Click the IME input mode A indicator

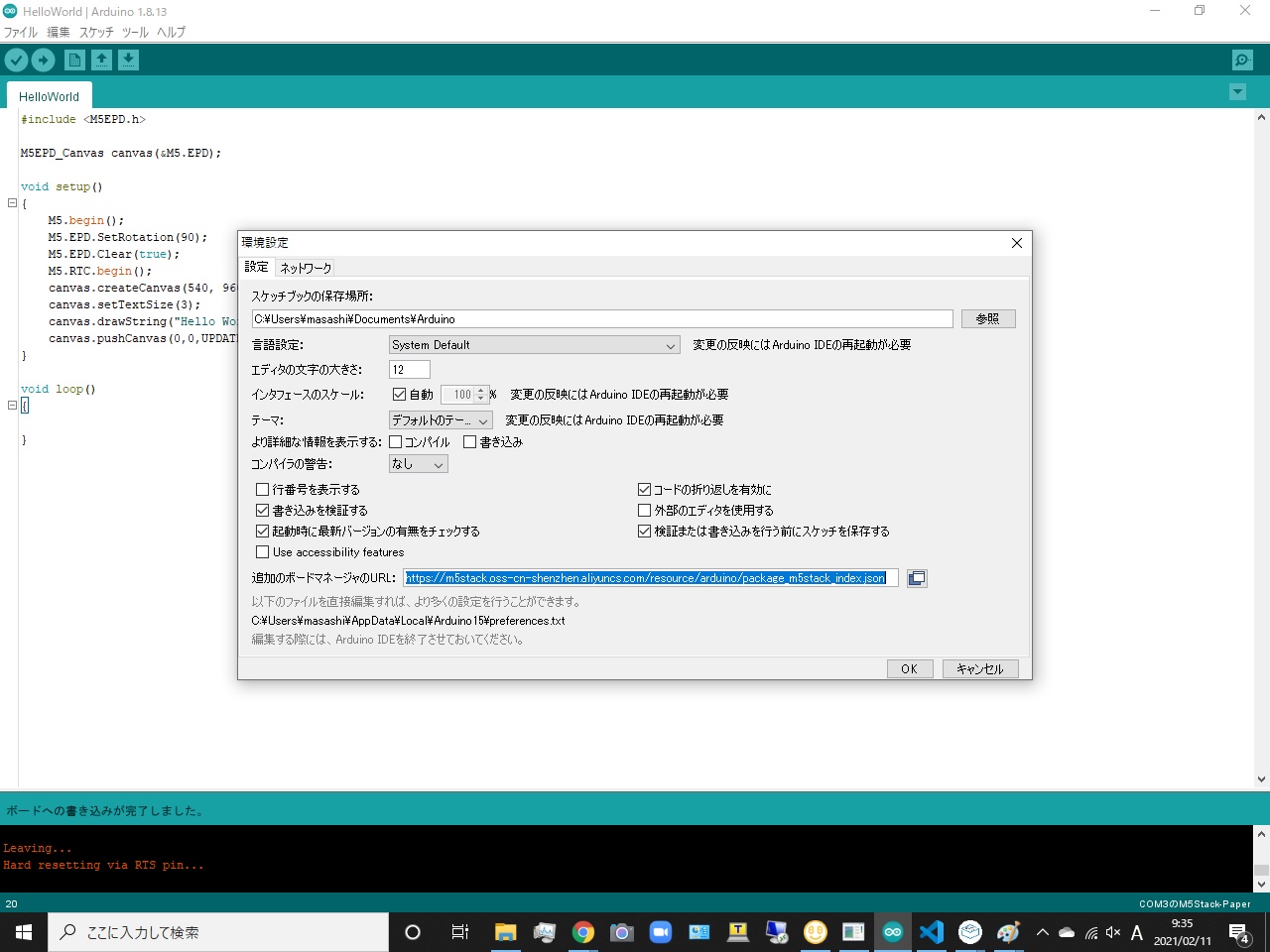[1137, 932]
